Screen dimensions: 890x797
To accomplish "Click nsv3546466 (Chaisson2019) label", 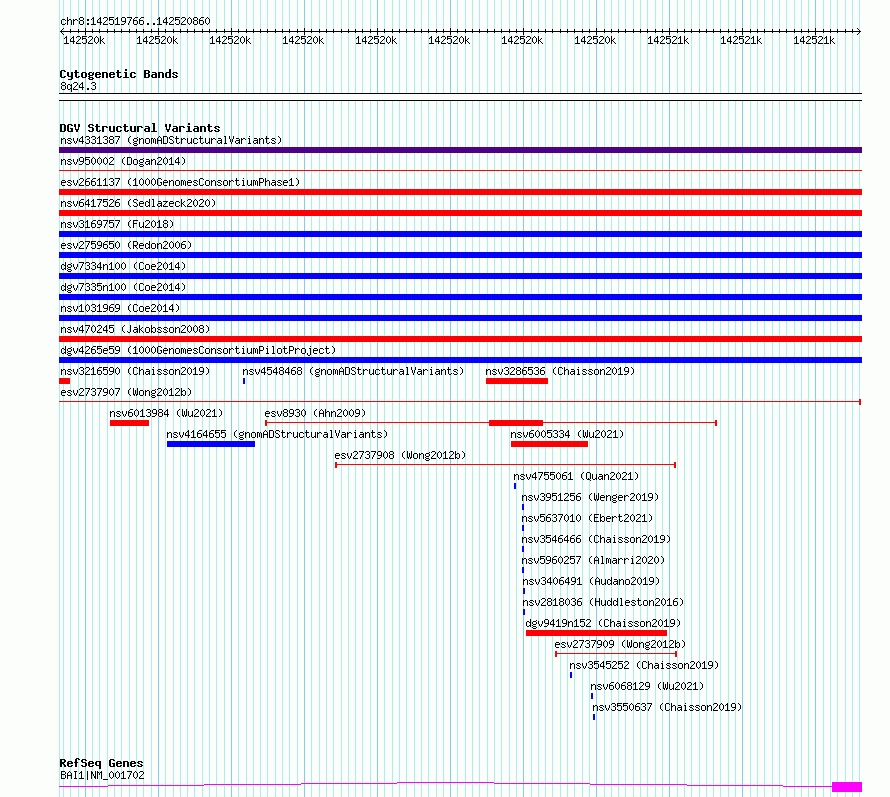I will pos(596,539).
